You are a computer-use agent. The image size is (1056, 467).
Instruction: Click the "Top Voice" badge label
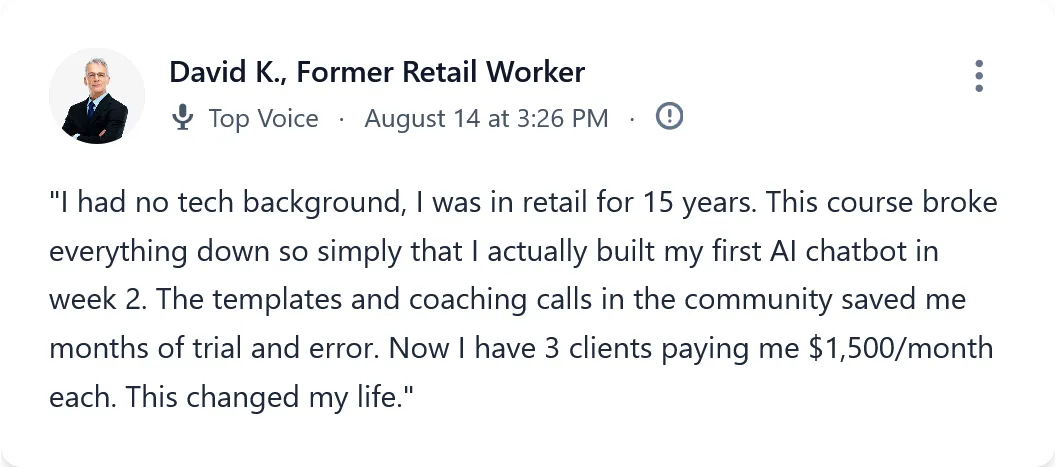[x=263, y=118]
